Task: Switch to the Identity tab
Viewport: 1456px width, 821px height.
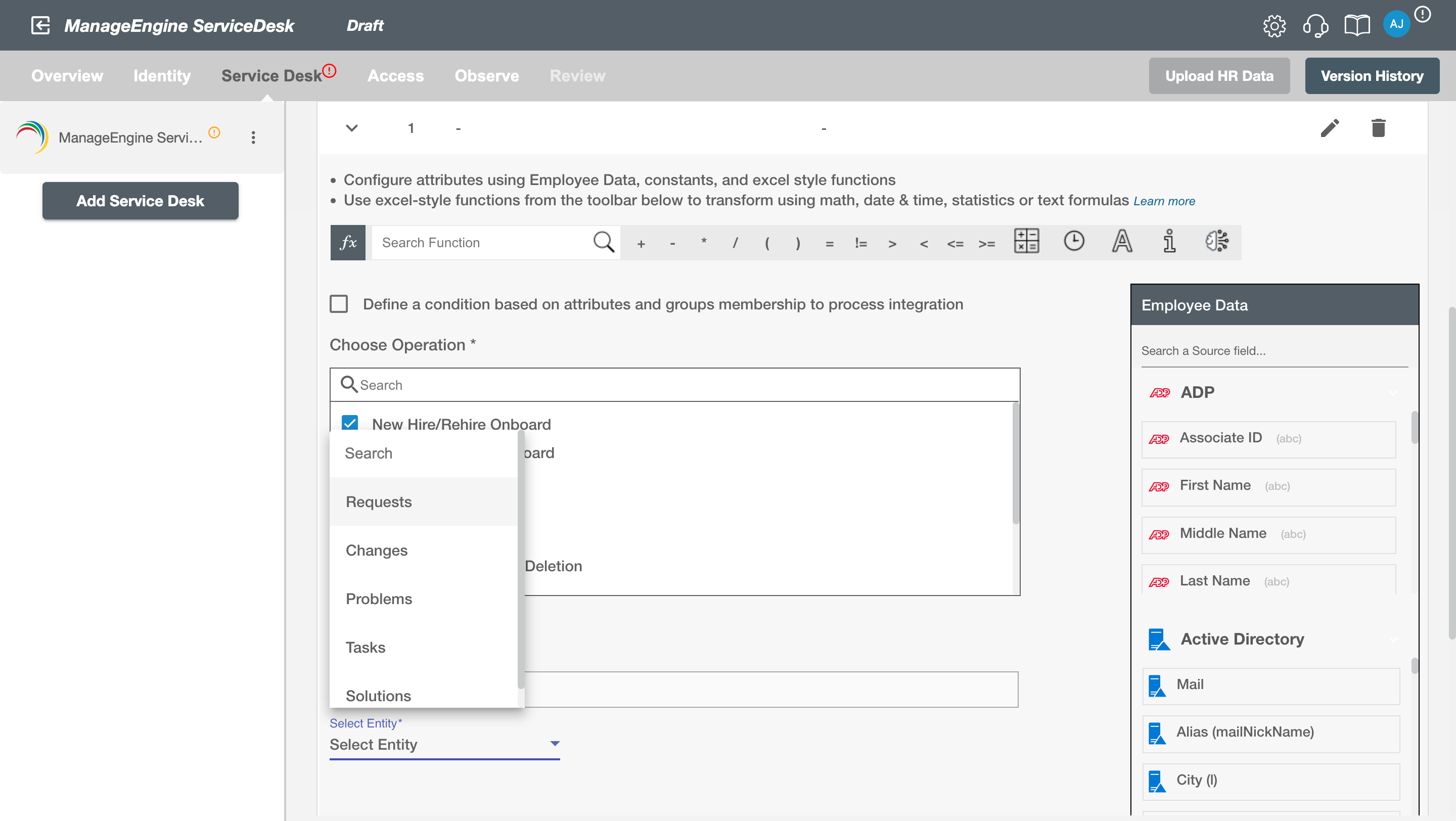Action: (x=162, y=76)
